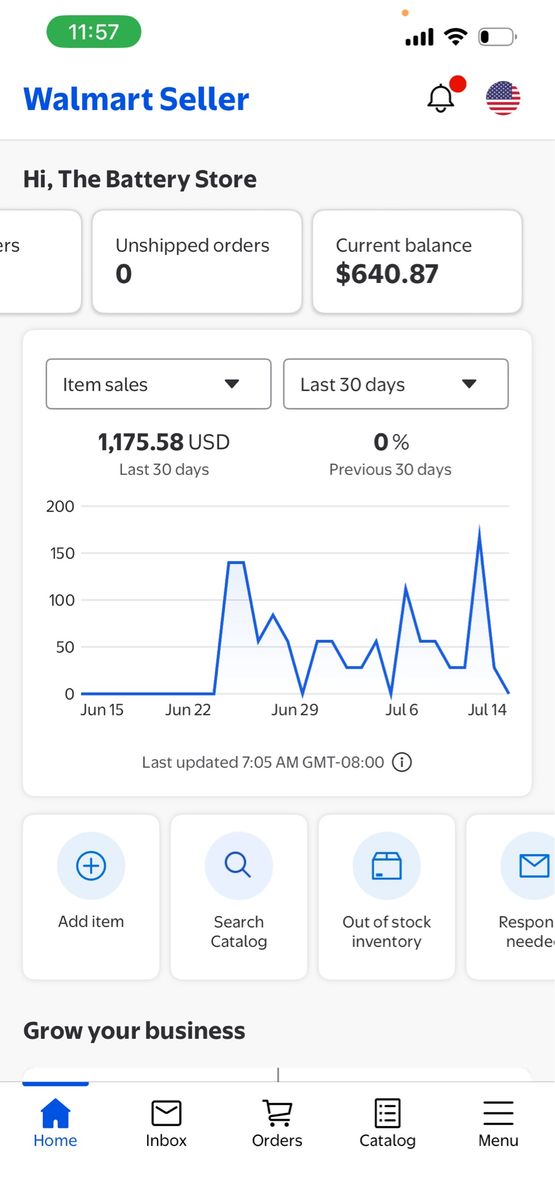Switch to the Catalog tab
Viewport: 555px width, 1200px height.
(387, 1124)
